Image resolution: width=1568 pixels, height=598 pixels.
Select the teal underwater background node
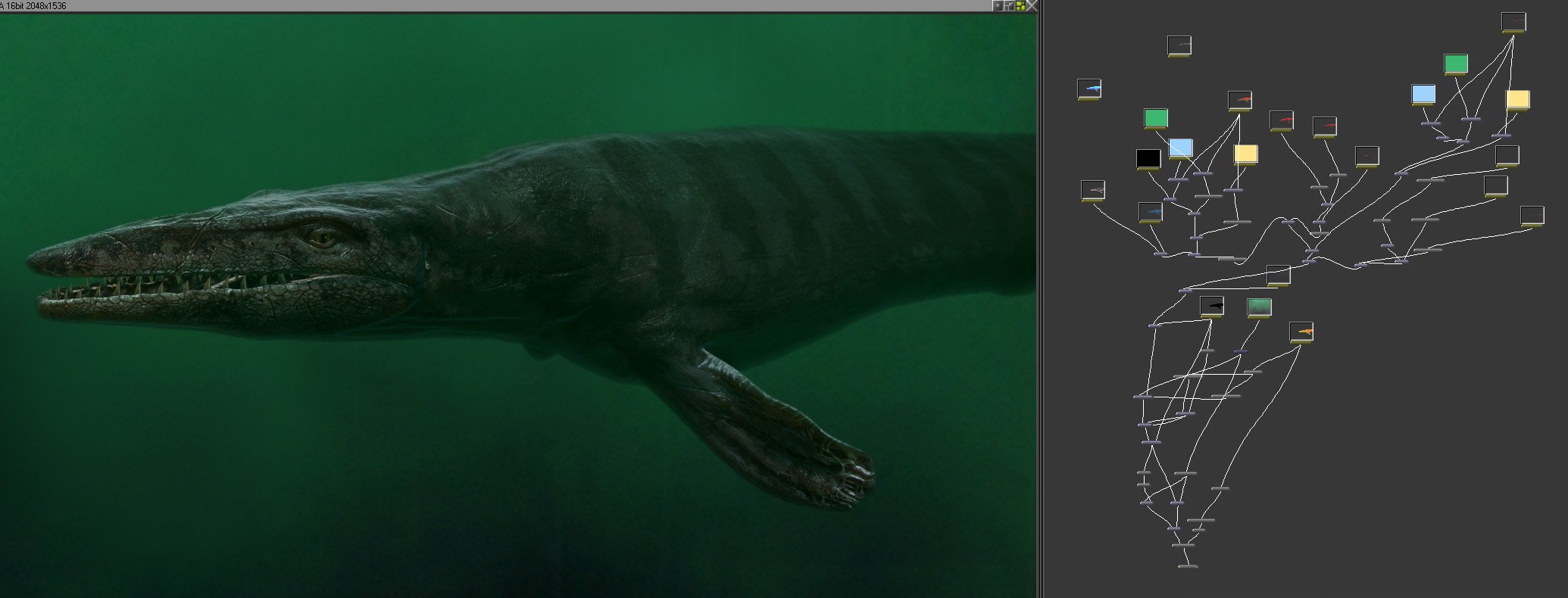pyautogui.click(x=1259, y=307)
